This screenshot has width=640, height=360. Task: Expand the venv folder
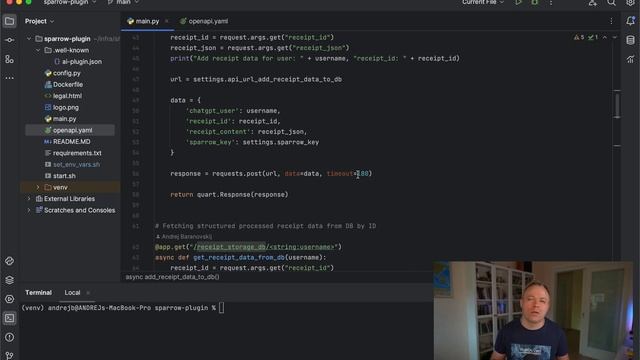[38, 187]
